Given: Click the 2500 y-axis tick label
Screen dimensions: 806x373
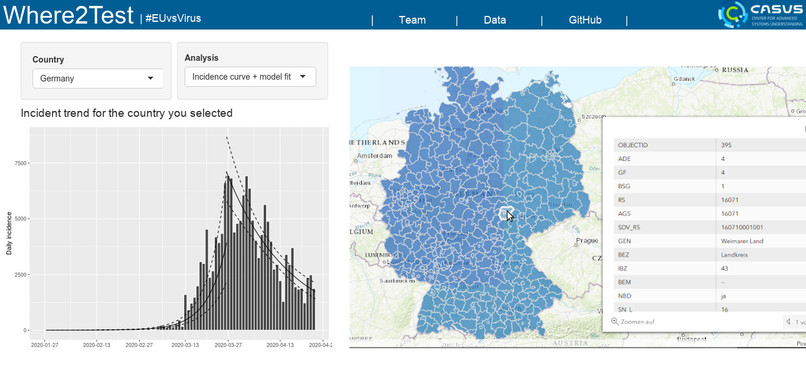Looking at the screenshot, I should coord(21,274).
